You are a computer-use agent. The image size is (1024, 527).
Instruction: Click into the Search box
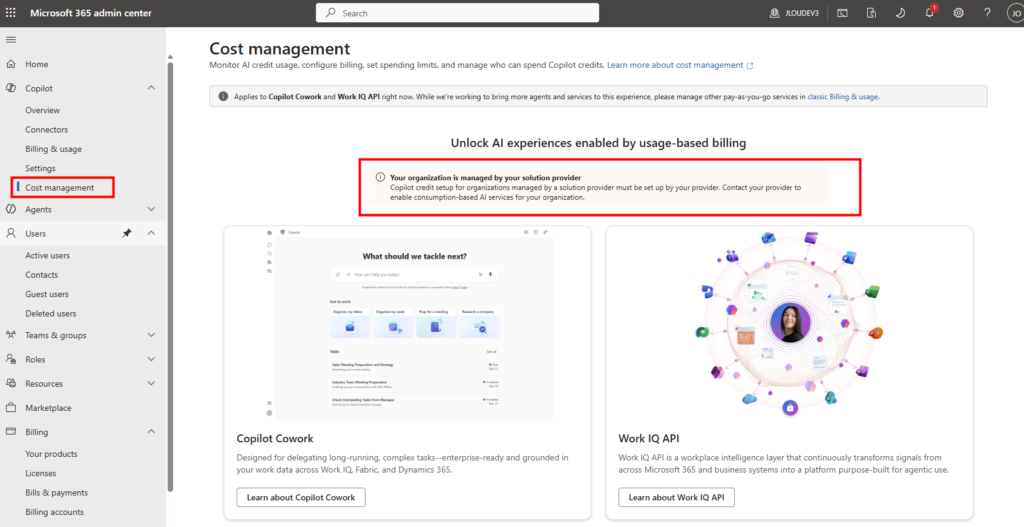click(457, 13)
